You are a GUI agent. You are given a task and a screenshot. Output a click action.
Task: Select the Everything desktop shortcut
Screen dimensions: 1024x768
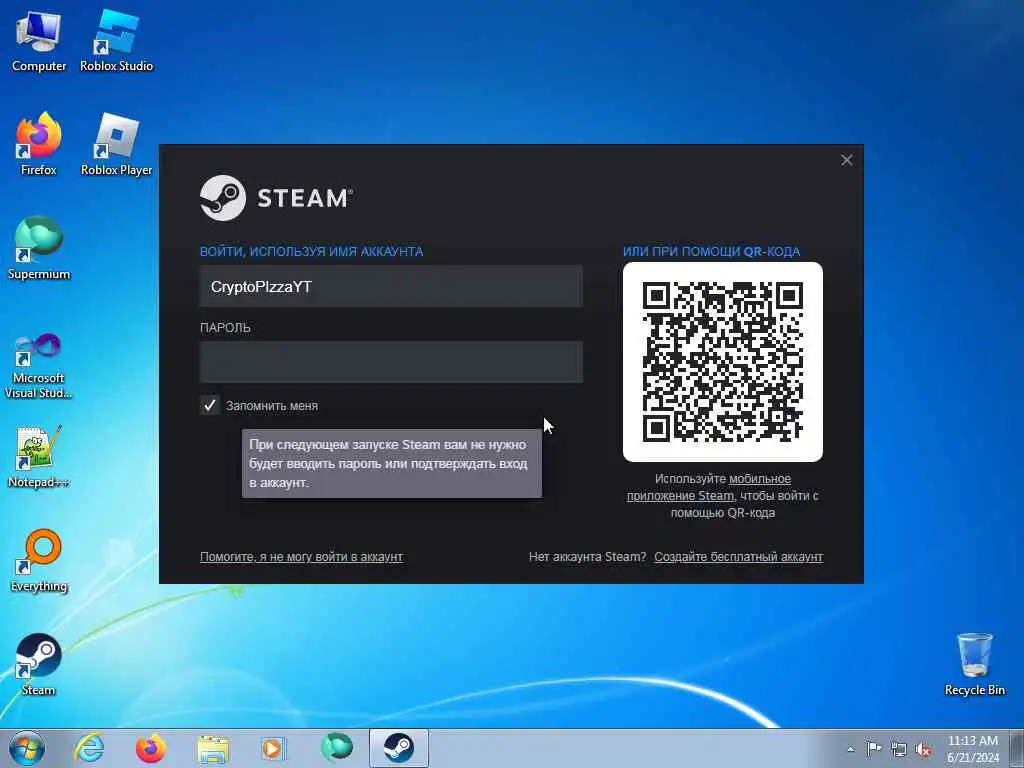point(39,561)
